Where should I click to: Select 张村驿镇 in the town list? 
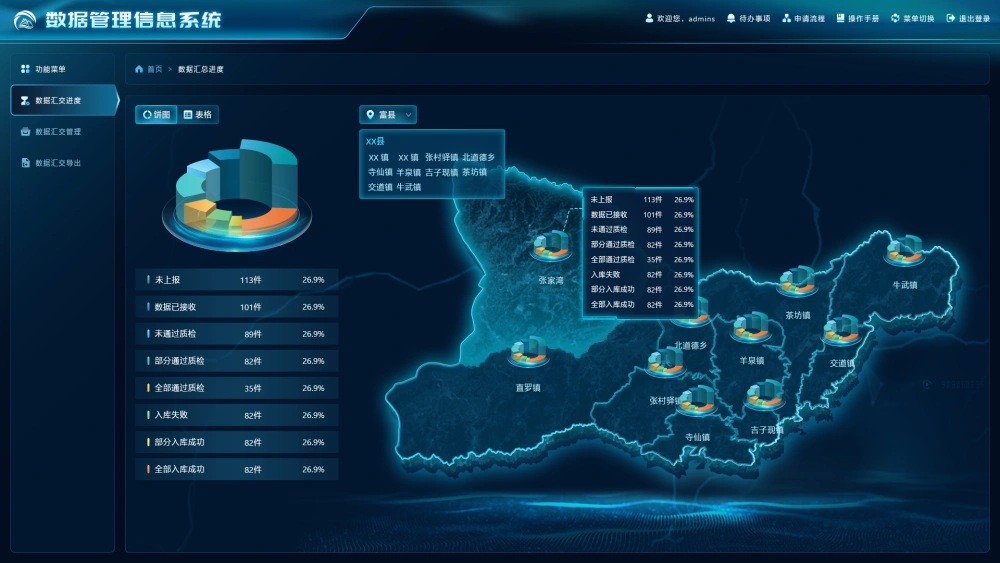(x=441, y=157)
